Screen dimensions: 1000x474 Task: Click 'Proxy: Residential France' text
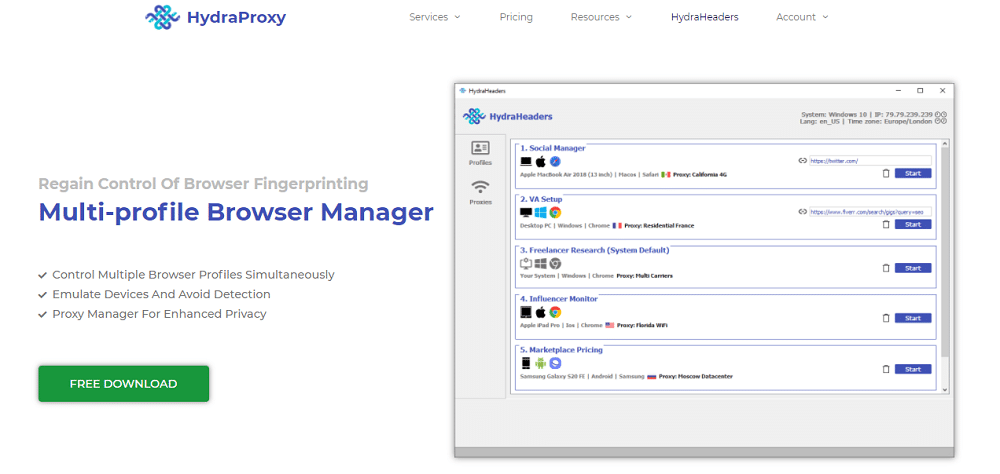(659, 225)
